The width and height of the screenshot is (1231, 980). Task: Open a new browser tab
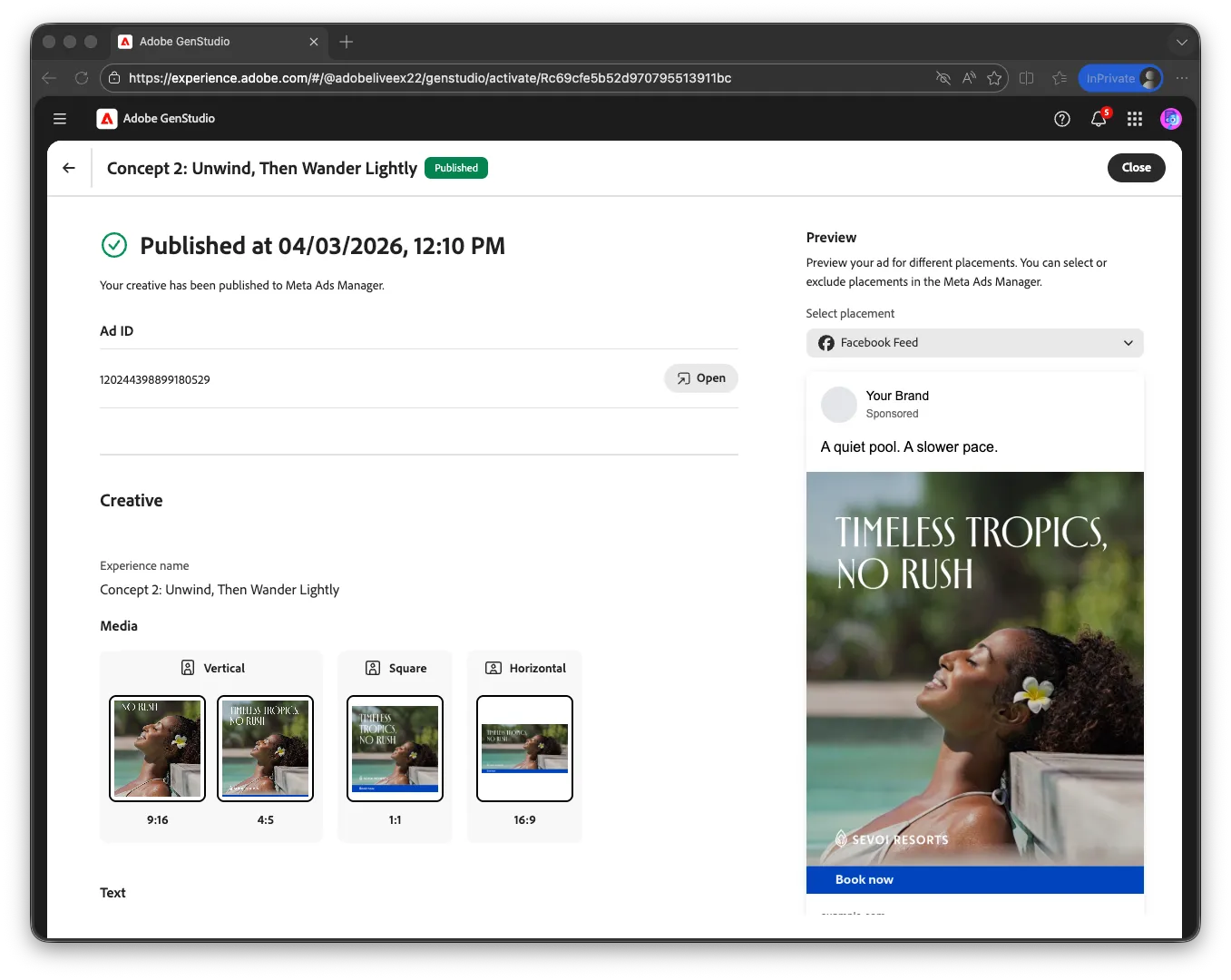[347, 42]
